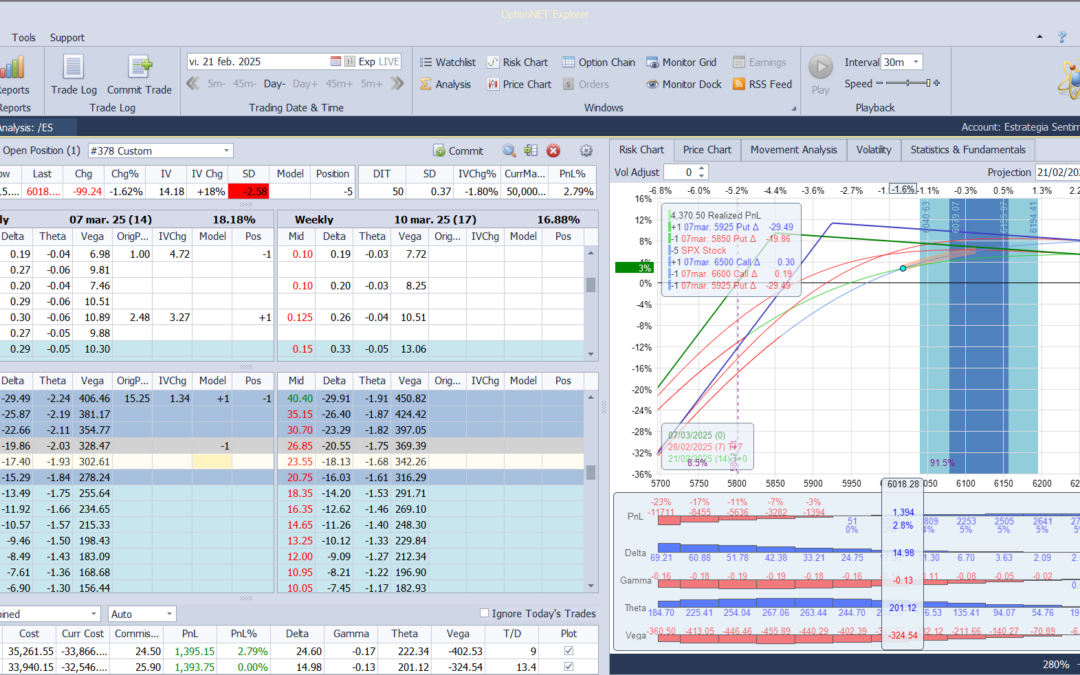The height and width of the screenshot is (675, 1080).
Task: Open the calendar picker in the trading date field
Action: coord(335,61)
